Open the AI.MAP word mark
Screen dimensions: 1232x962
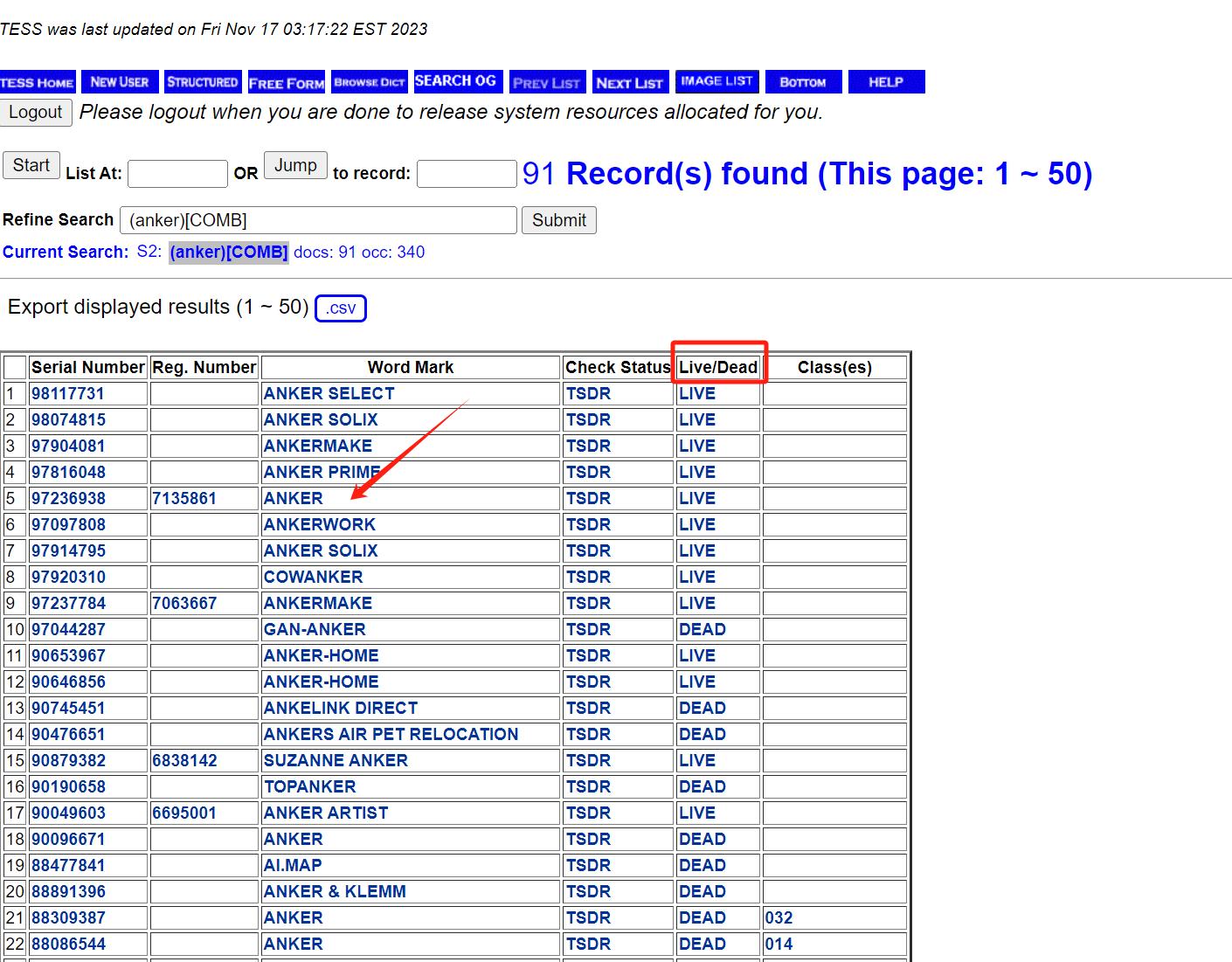click(293, 866)
